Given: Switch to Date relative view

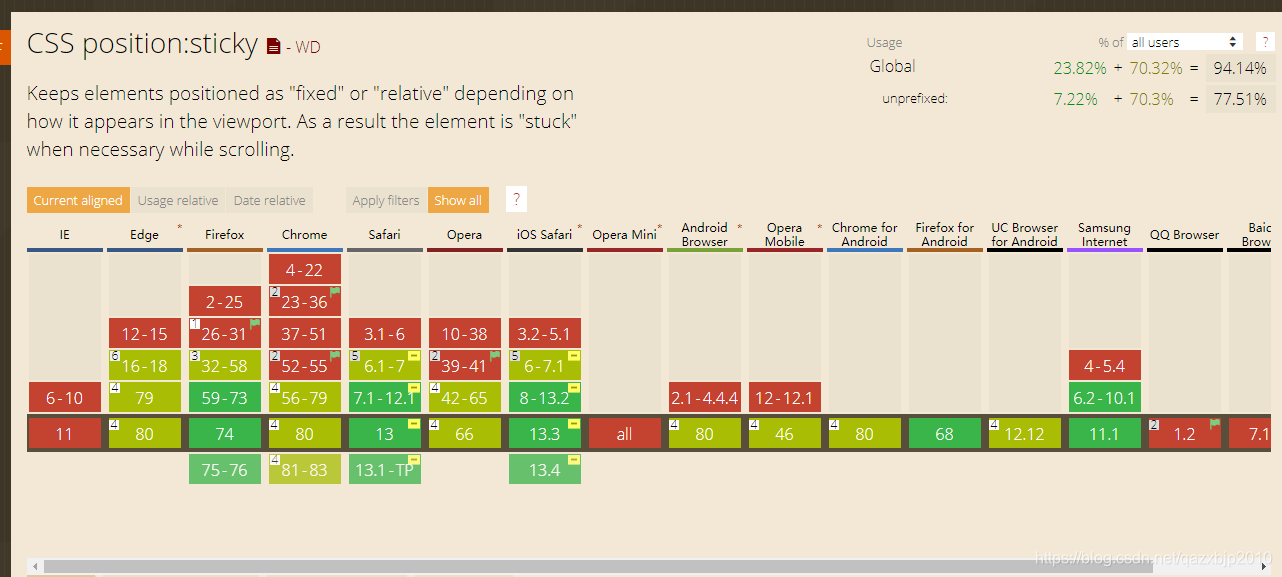Looking at the screenshot, I should pyautogui.click(x=270, y=200).
